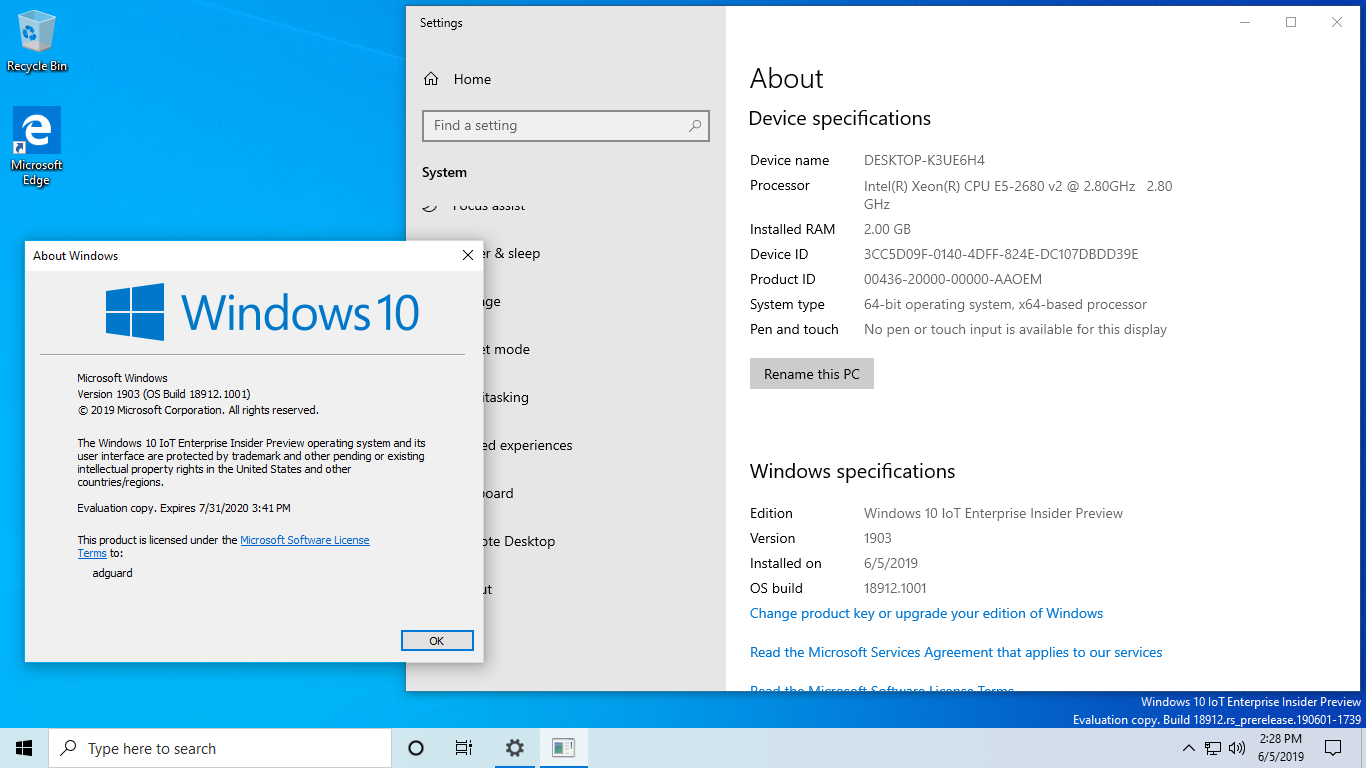Open Microsoft Software License link in dialog

(x=305, y=540)
